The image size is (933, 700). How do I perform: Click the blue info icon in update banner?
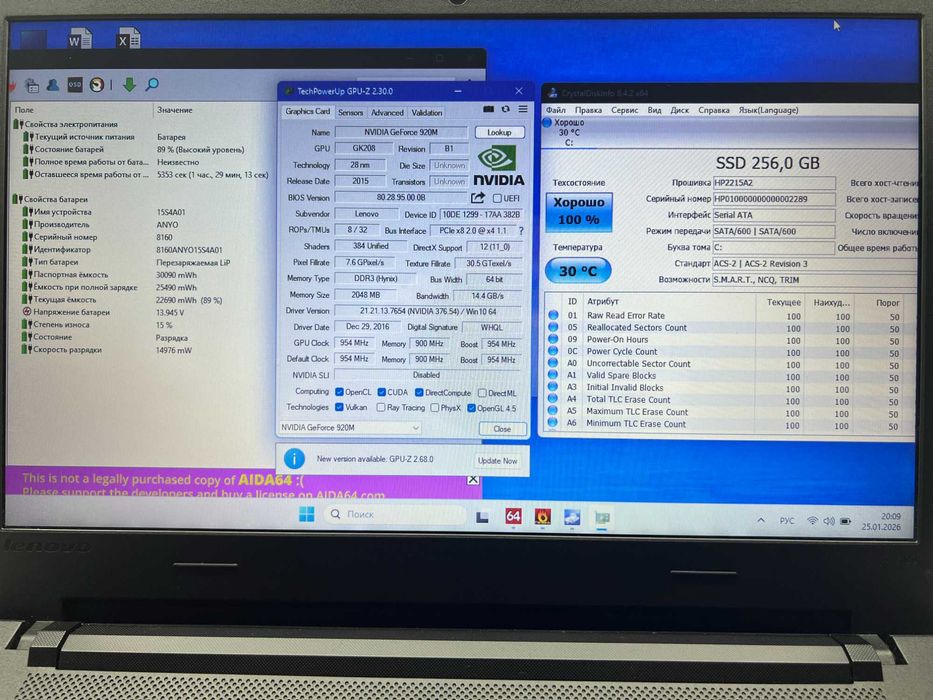[294, 458]
